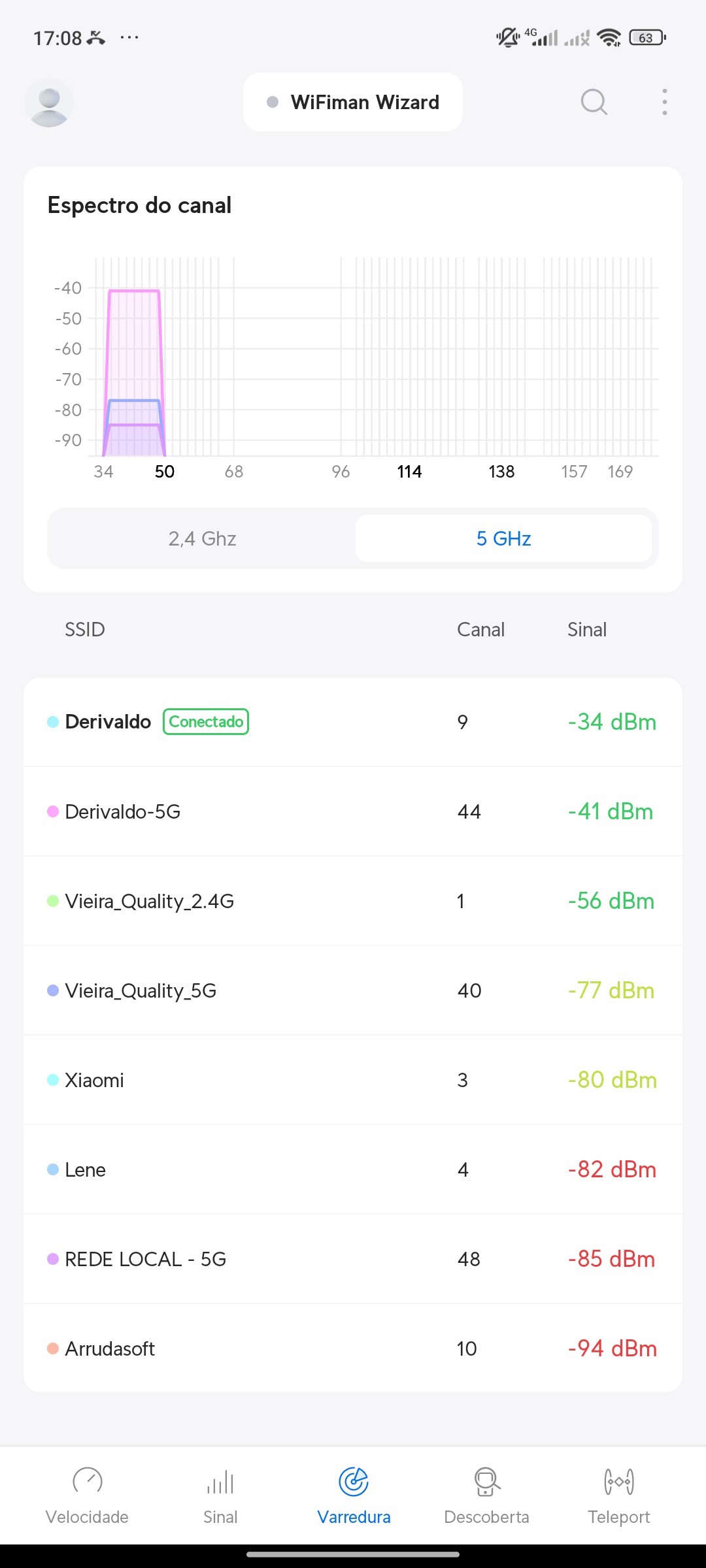Open the user profile avatar
Image resolution: width=706 pixels, height=1568 pixels.
(x=49, y=103)
